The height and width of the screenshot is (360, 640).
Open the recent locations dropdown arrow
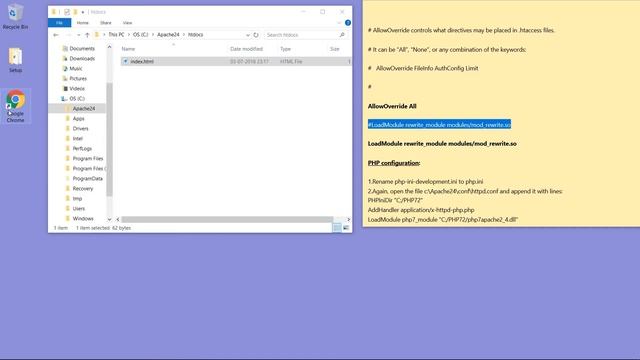(78, 35)
